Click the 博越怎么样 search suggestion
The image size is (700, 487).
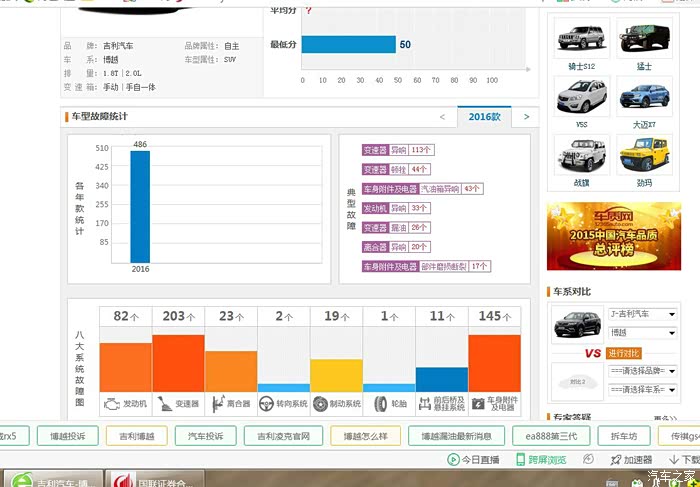click(x=366, y=436)
